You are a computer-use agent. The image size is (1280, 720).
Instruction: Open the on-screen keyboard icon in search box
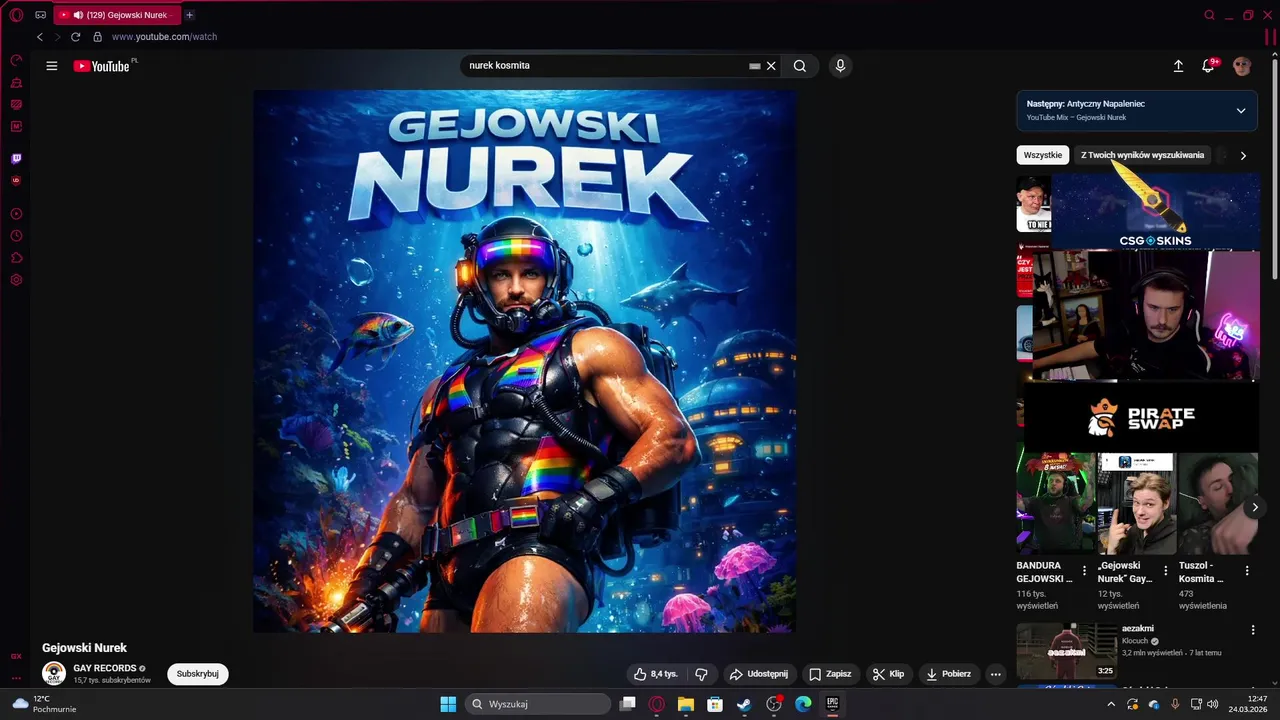pyautogui.click(x=755, y=66)
